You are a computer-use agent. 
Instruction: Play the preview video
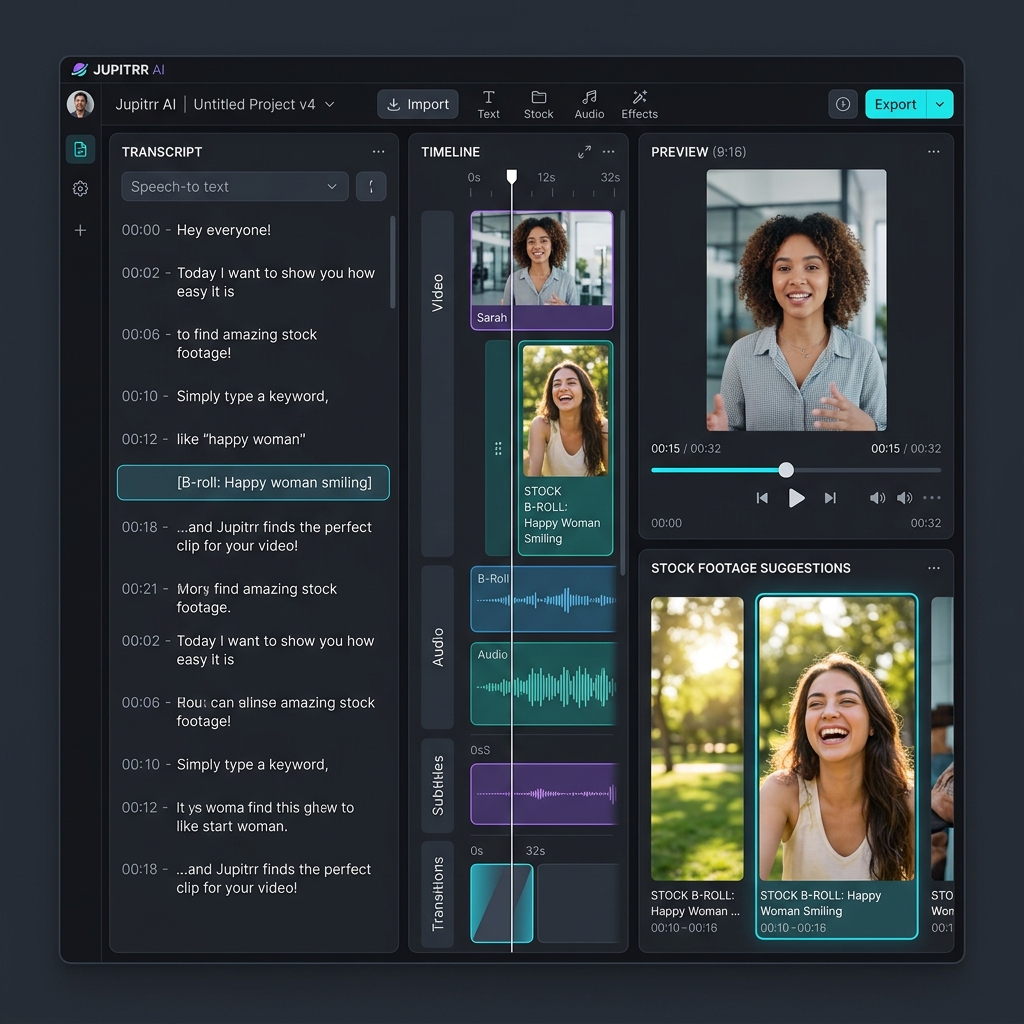(x=796, y=498)
